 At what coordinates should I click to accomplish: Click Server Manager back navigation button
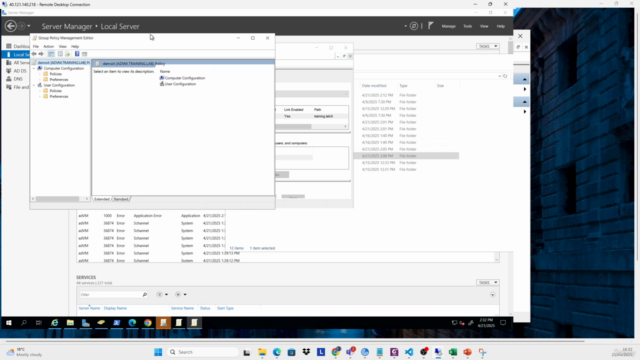click(11, 26)
